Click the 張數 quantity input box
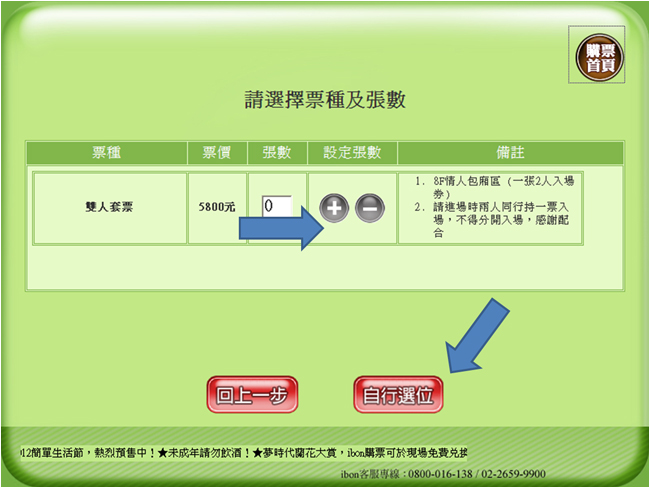This screenshot has width=650, height=488. point(277,206)
